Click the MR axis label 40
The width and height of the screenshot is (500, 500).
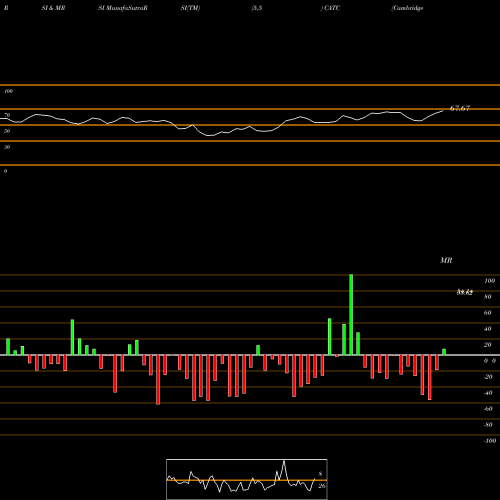point(488,329)
